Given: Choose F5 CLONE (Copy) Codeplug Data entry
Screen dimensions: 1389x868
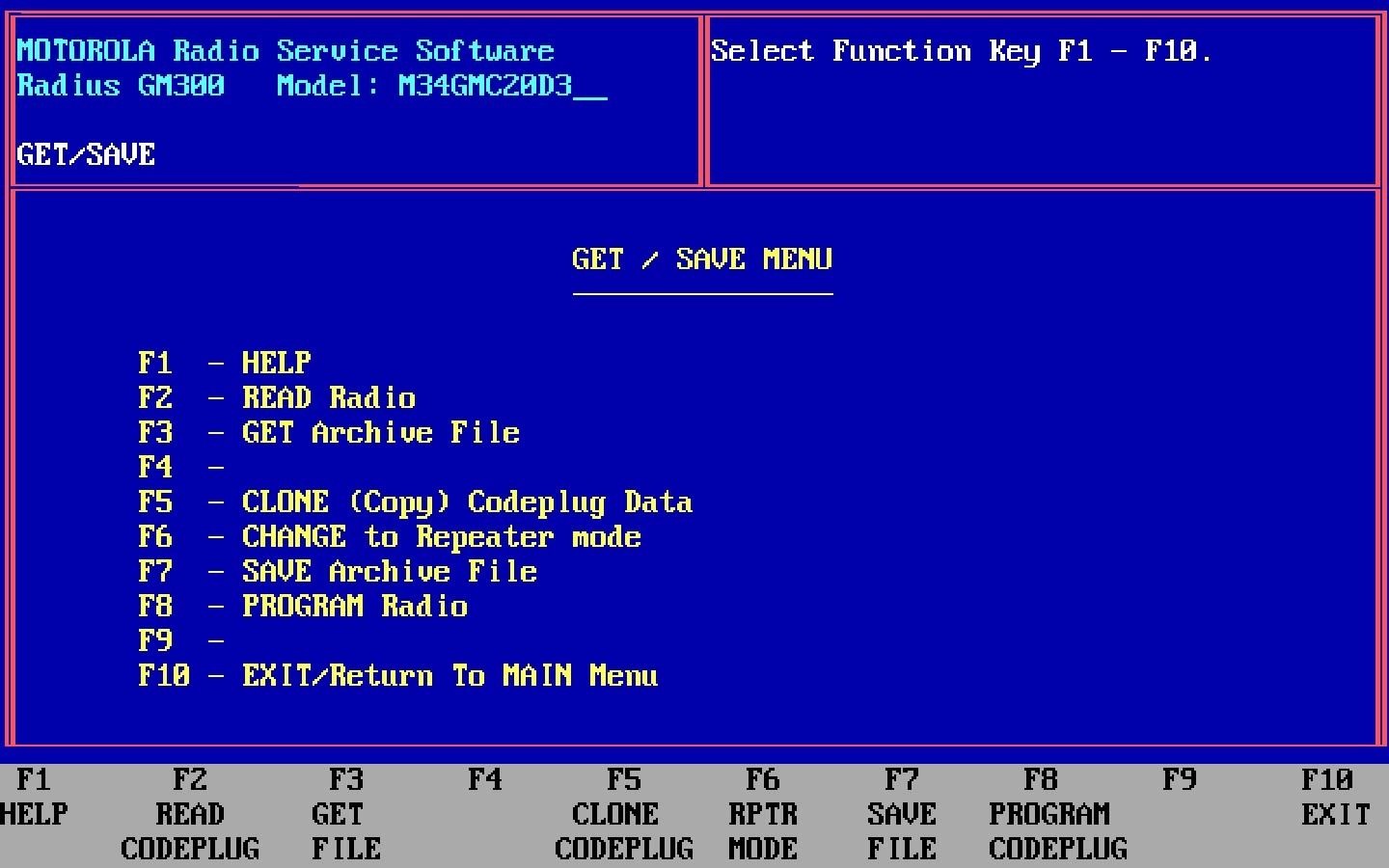Looking at the screenshot, I should 416,502.
